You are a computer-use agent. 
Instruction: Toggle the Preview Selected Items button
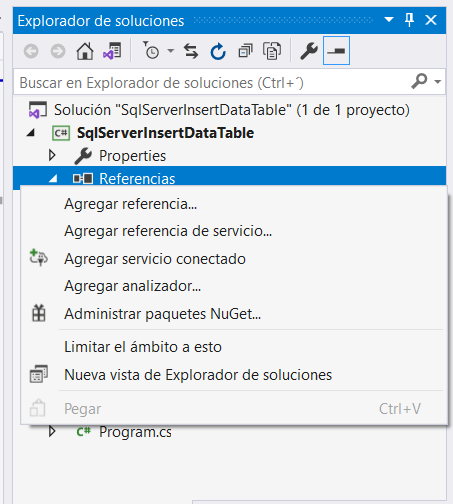point(336,51)
